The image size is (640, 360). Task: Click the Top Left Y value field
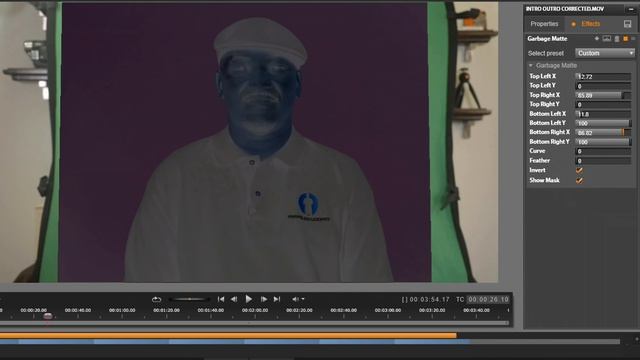(603, 86)
